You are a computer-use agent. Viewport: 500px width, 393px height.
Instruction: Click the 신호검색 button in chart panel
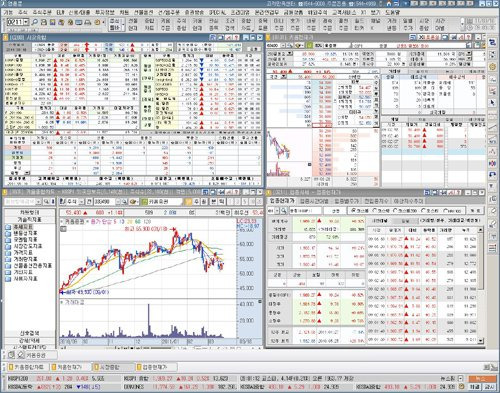[30, 333]
